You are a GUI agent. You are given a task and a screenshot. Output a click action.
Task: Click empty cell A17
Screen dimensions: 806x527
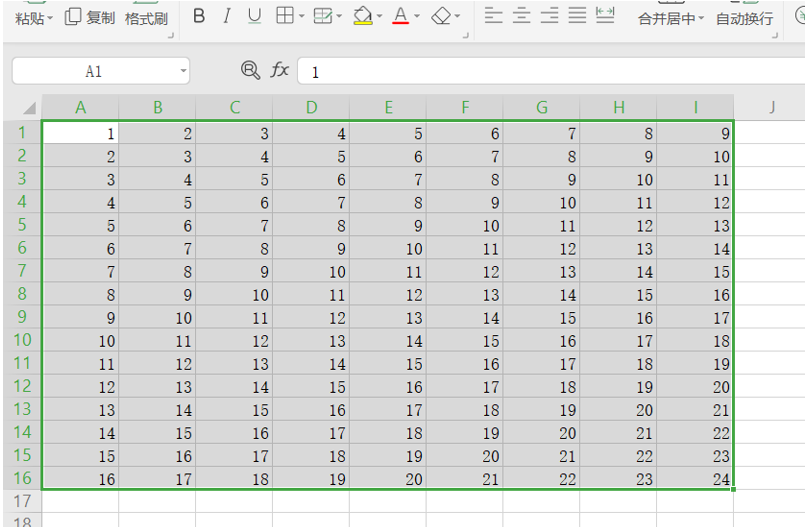[x=80, y=501]
